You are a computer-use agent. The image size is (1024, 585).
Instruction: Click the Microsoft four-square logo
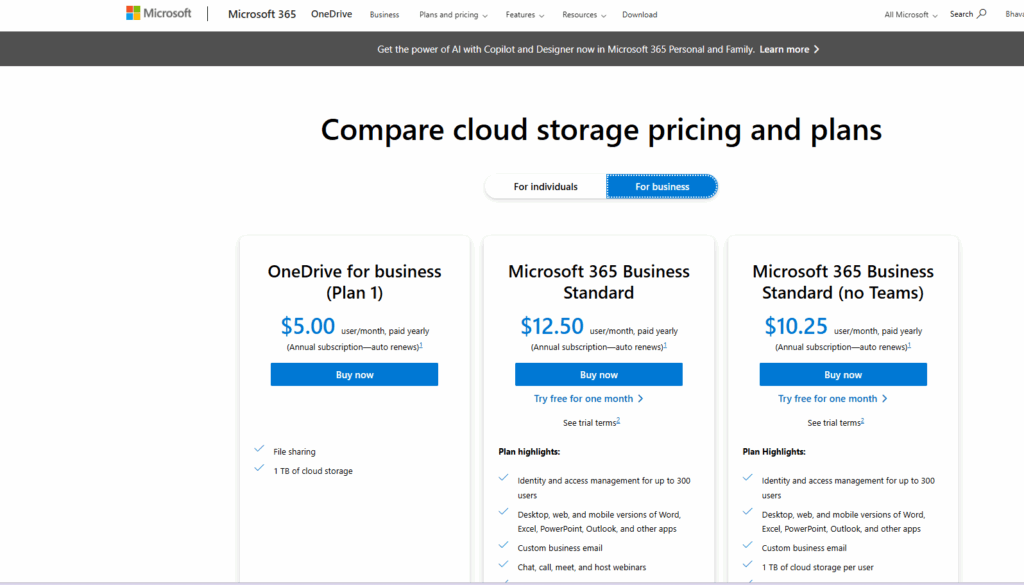134,12
